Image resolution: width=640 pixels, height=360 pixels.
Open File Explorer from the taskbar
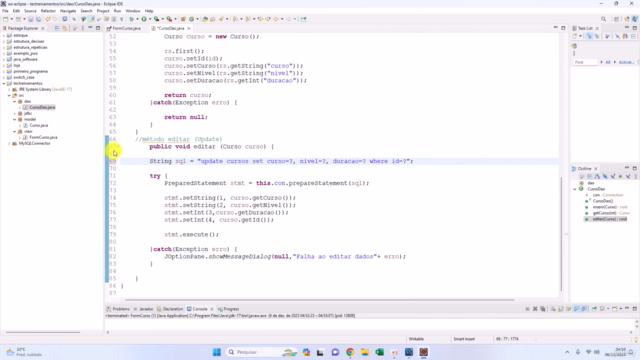click(x=365, y=352)
